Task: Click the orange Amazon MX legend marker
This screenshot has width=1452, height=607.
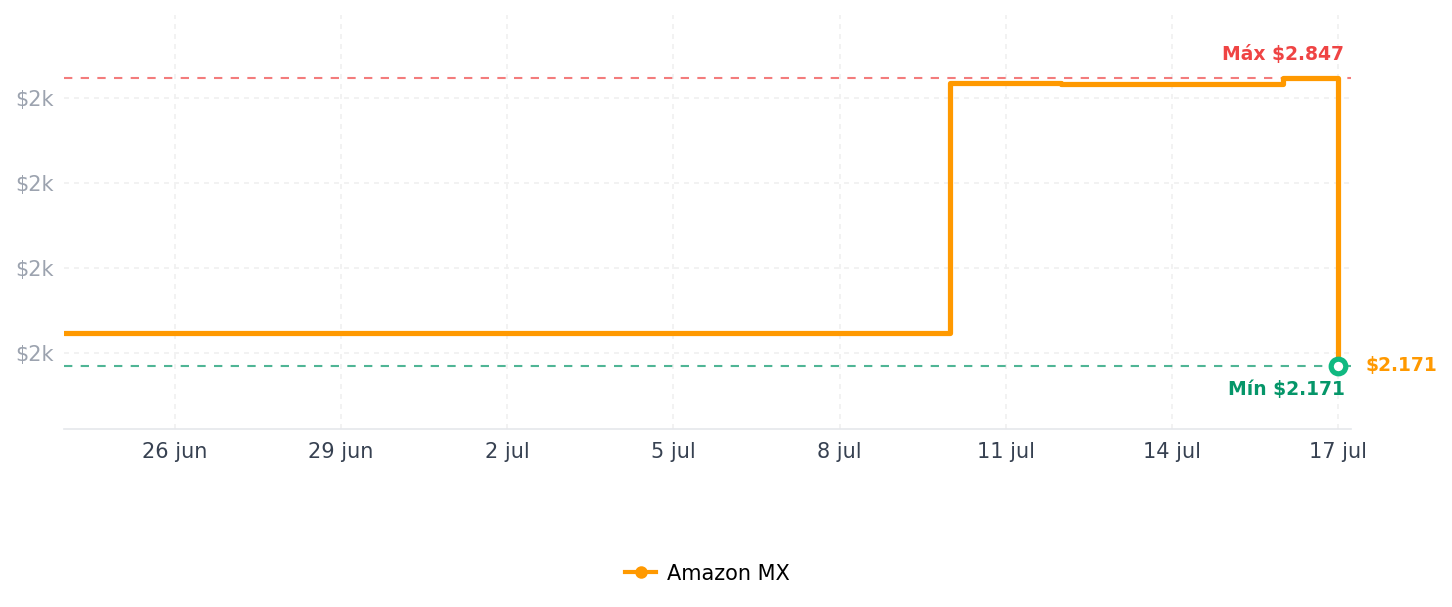Action: pyautogui.click(x=640, y=573)
